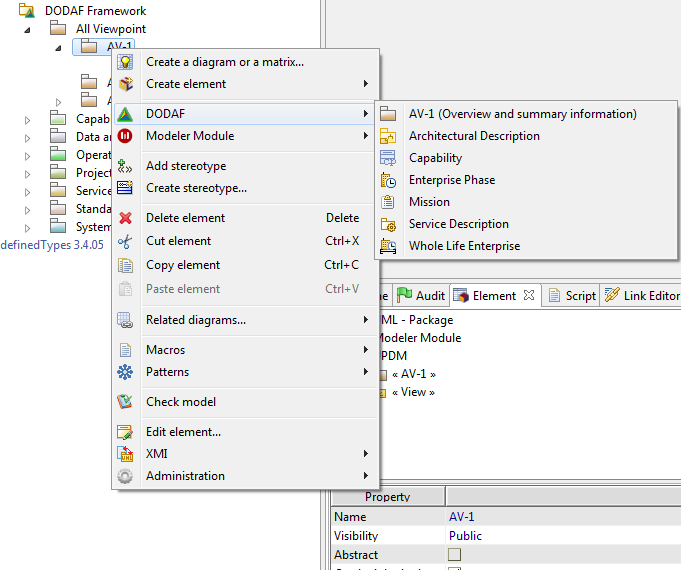Select the « AV-1 » stereotype entry

point(413,374)
